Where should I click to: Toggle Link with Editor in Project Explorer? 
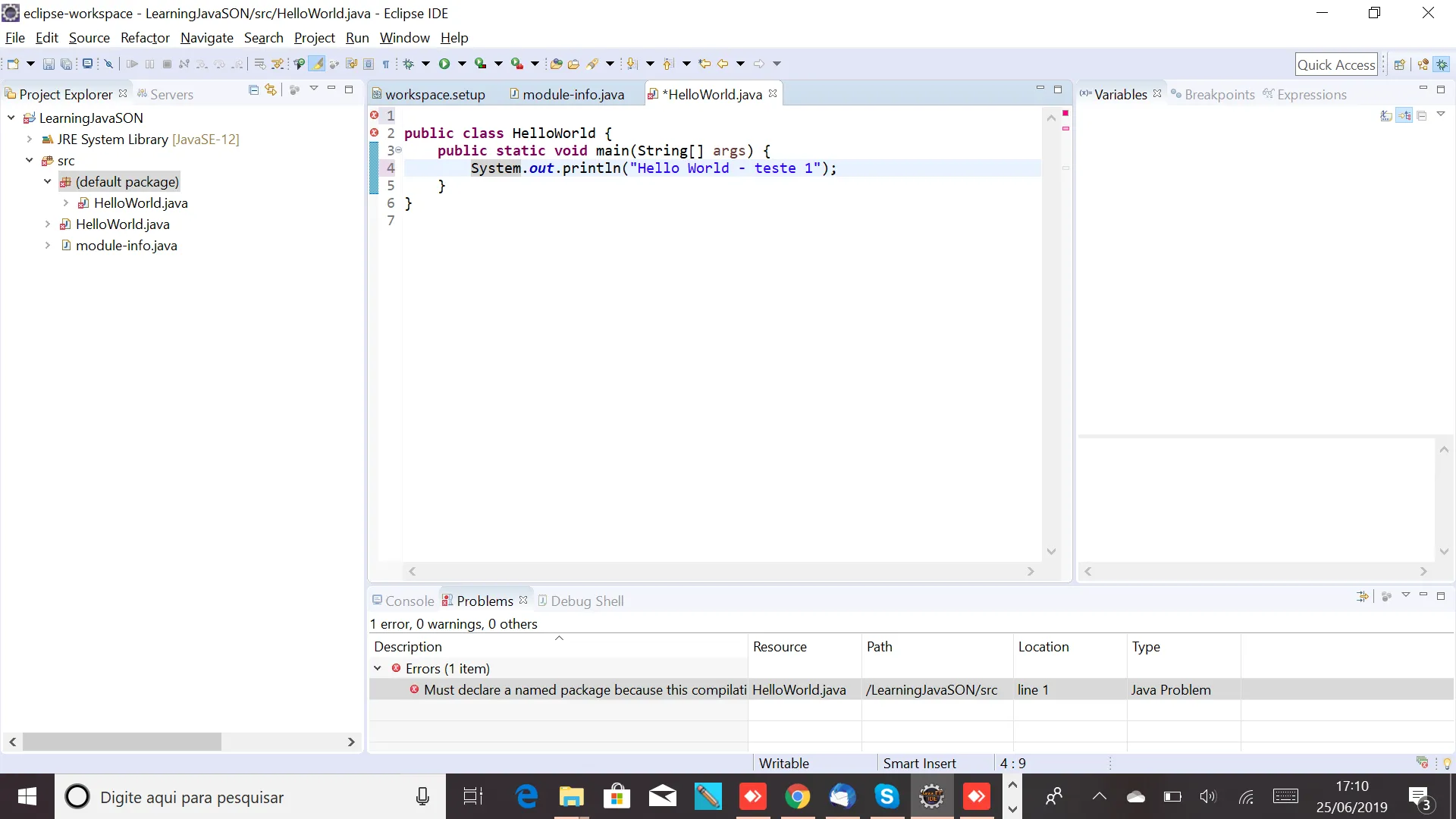[271, 89]
